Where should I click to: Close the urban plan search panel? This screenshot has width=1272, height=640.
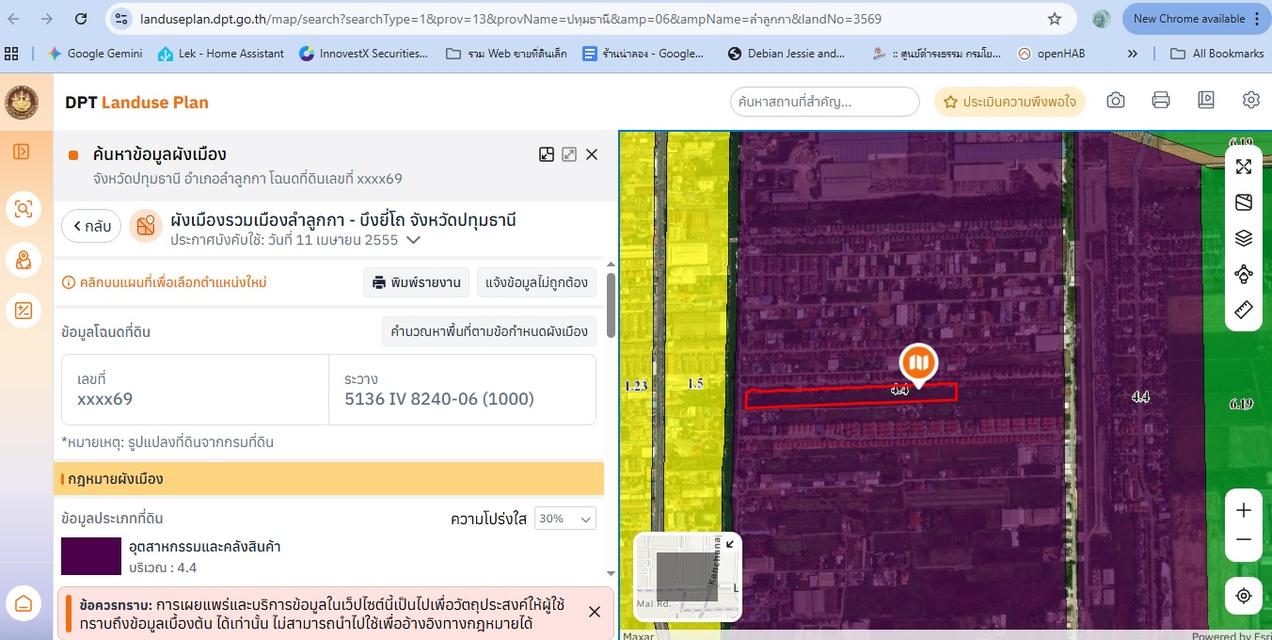[592, 154]
